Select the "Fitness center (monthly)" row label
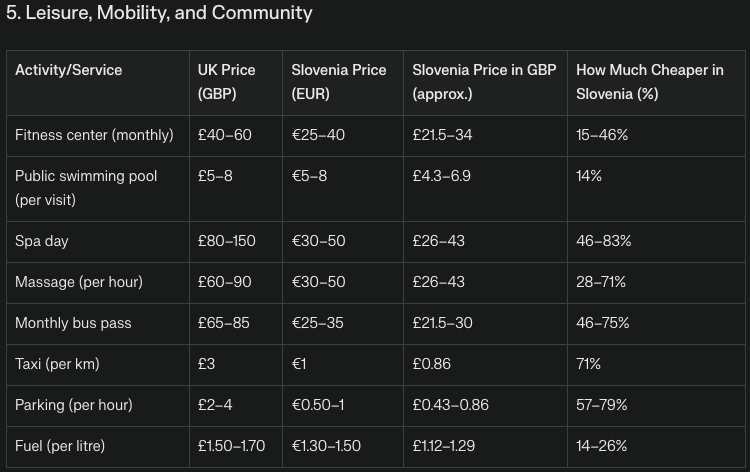Screen dimensions: 750x472 click(x=94, y=134)
